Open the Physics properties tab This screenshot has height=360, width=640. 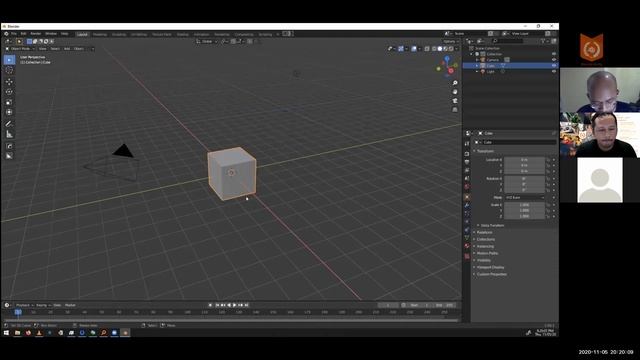(x=467, y=222)
